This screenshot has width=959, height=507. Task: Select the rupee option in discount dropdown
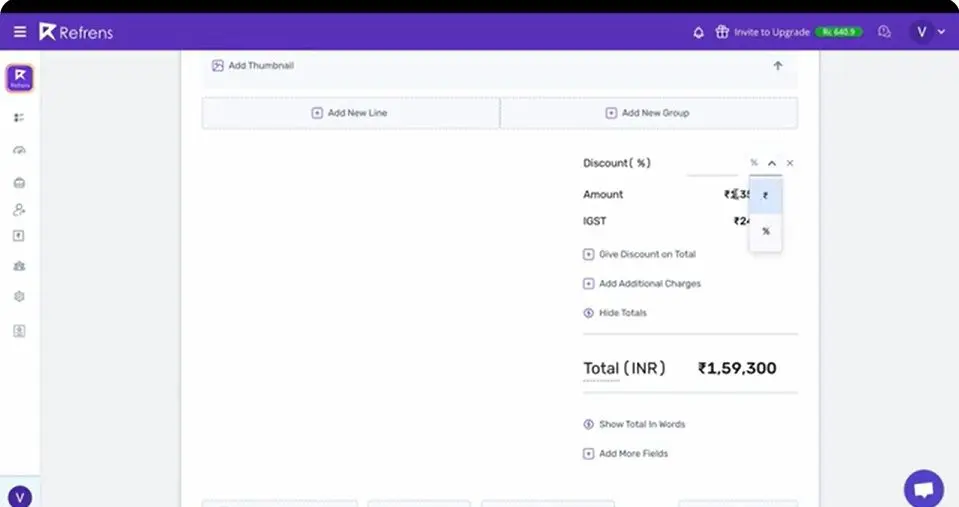click(x=765, y=196)
